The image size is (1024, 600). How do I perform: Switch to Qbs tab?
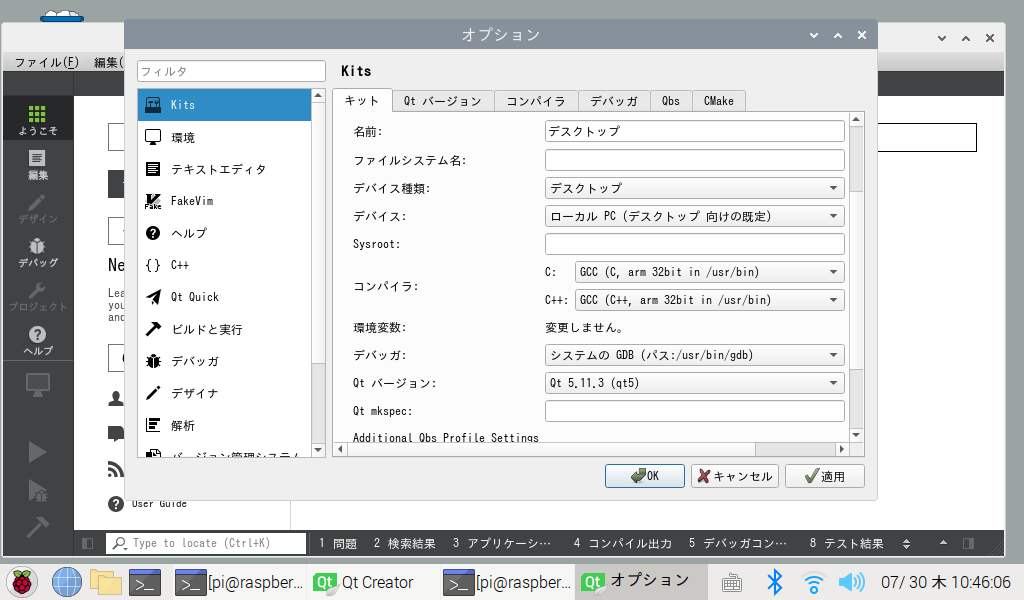click(x=671, y=101)
